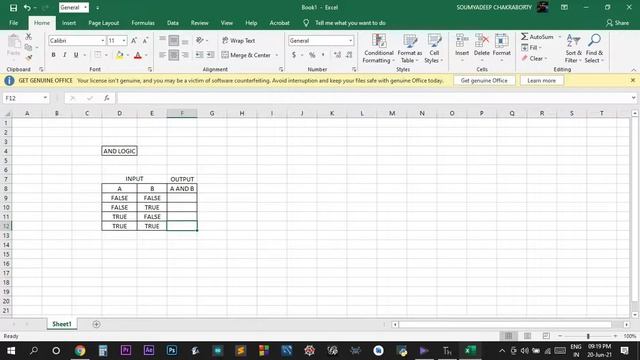
Task: Decrease font size with smaller A
Action: tap(145, 40)
